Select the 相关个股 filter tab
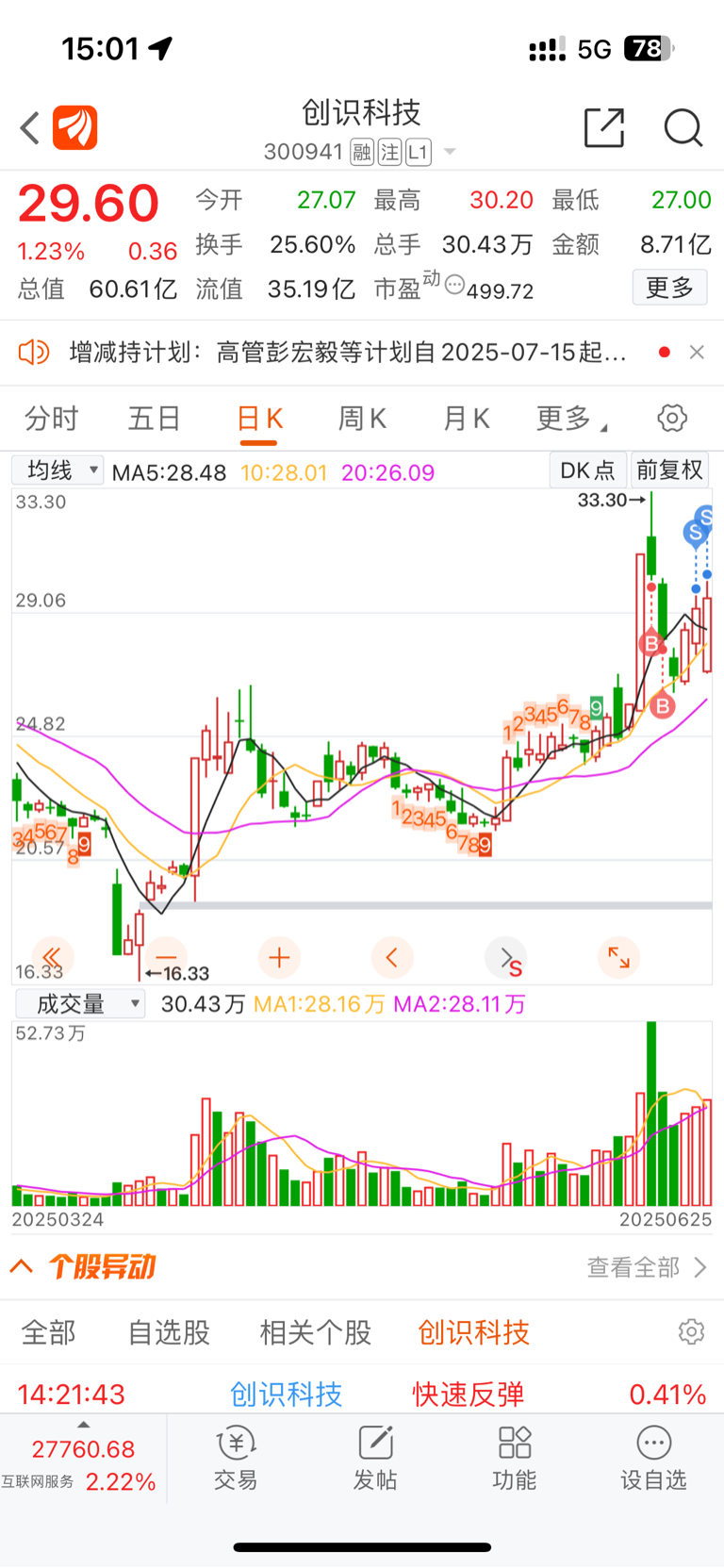Viewport: 724px width, 1568px height. (x=316, y=1332)
